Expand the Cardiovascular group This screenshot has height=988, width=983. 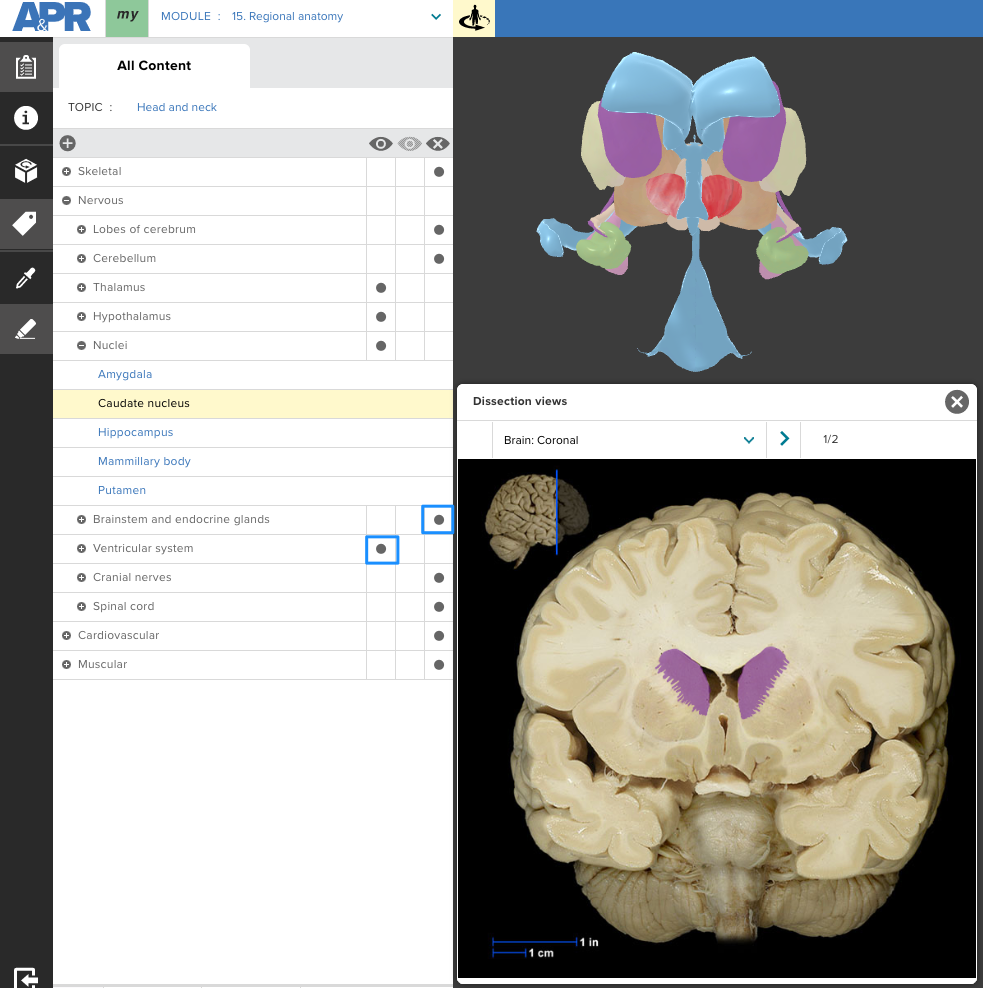(66, 635)
